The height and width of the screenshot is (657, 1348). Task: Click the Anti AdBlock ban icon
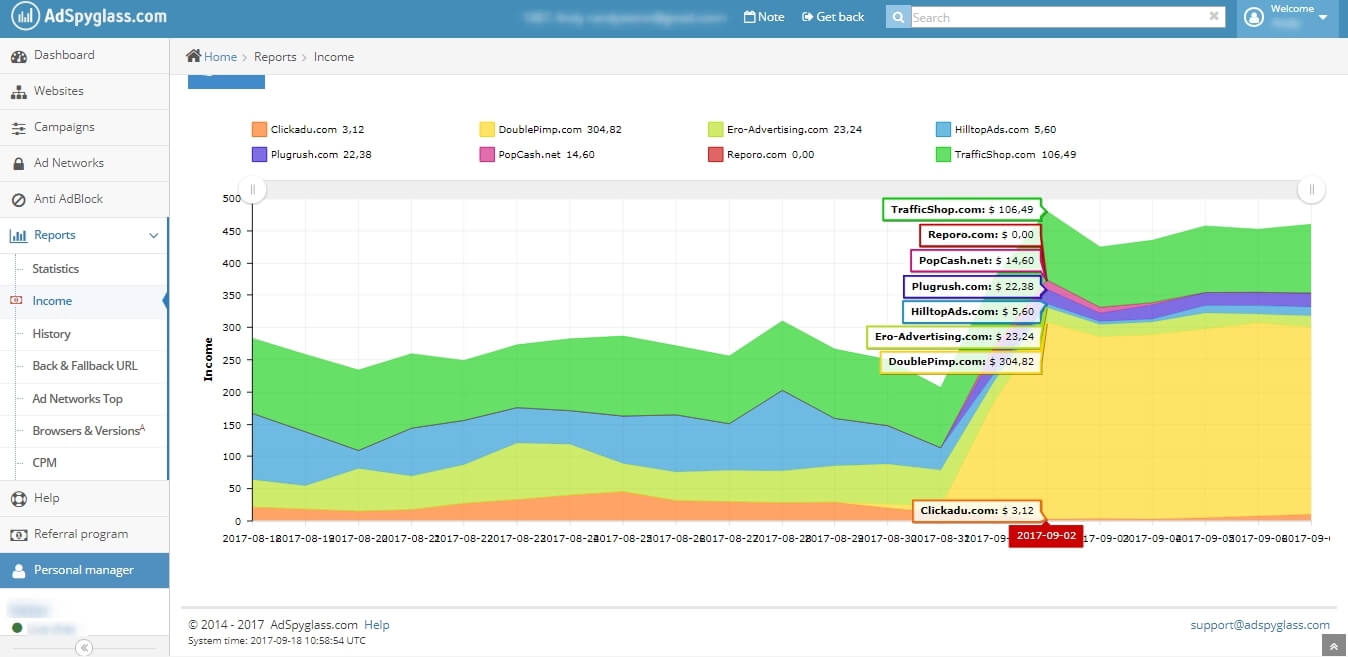pos(19,200)
